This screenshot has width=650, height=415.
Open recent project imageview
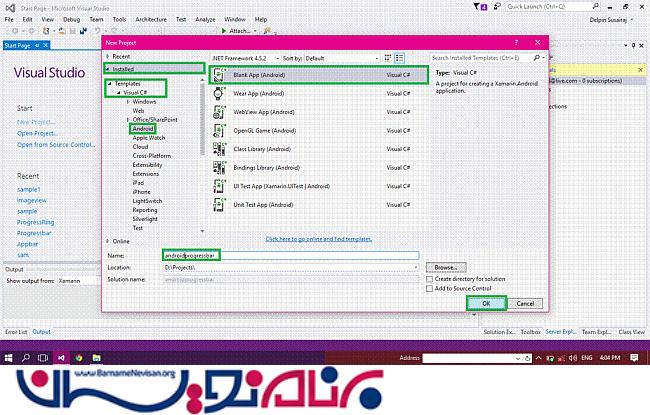tap(32, 200)
